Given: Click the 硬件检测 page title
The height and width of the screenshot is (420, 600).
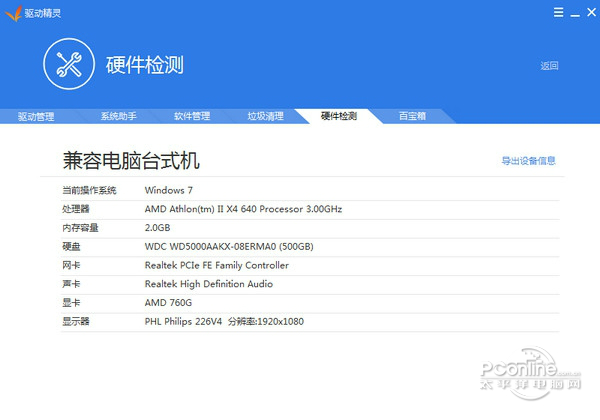Looking at the screenshot, I should pos(145,65).
